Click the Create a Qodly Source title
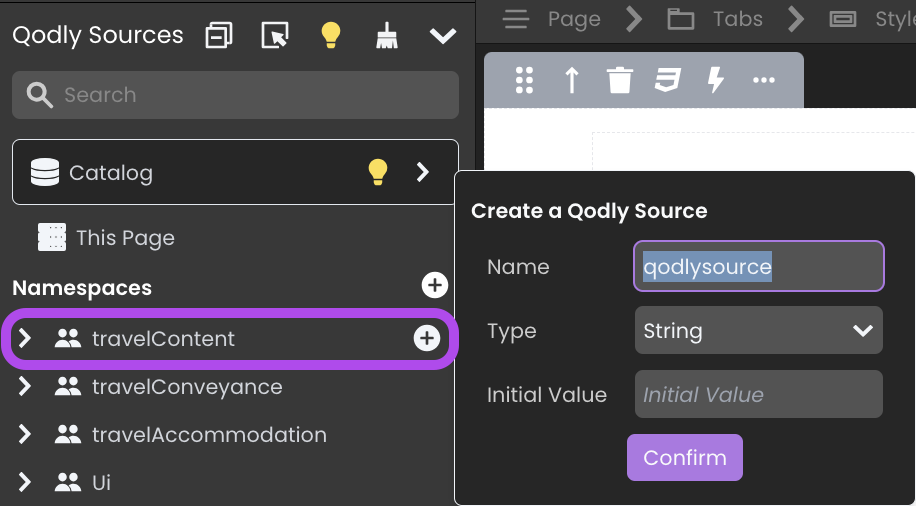916x506 pixels. pos(589,210)
